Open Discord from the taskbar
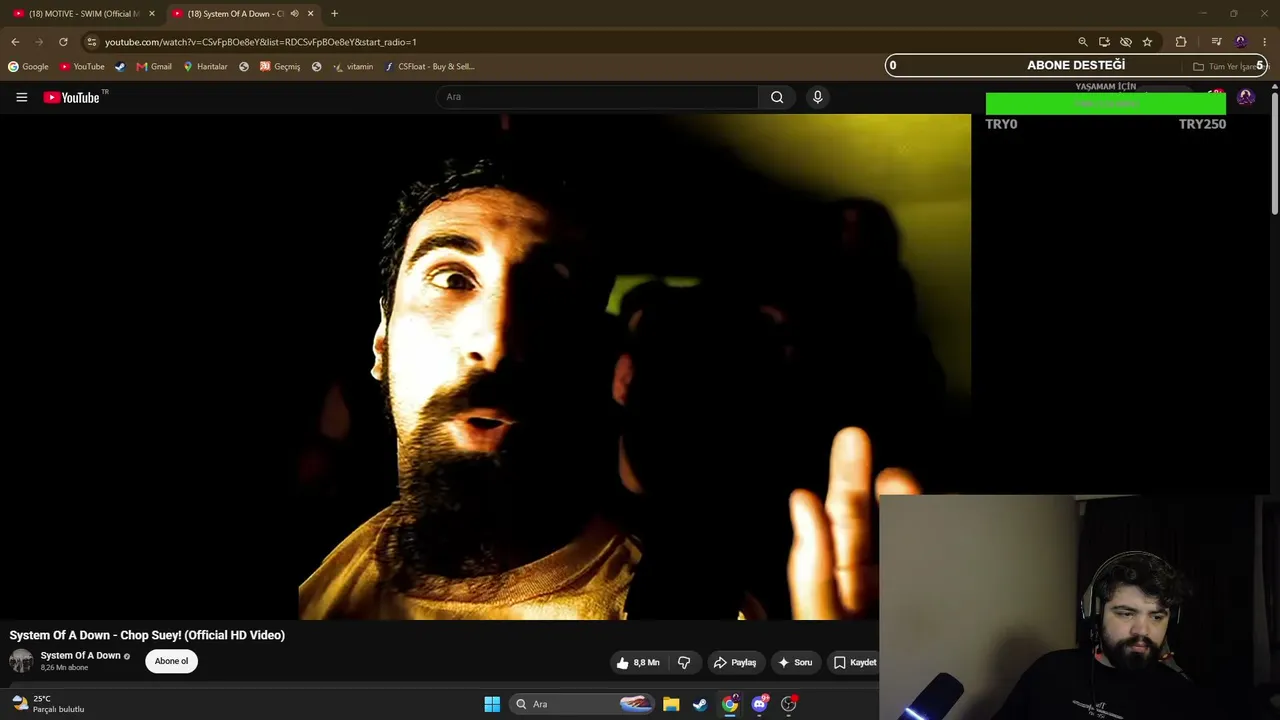 pyautogui.click(x=760, y=704)
